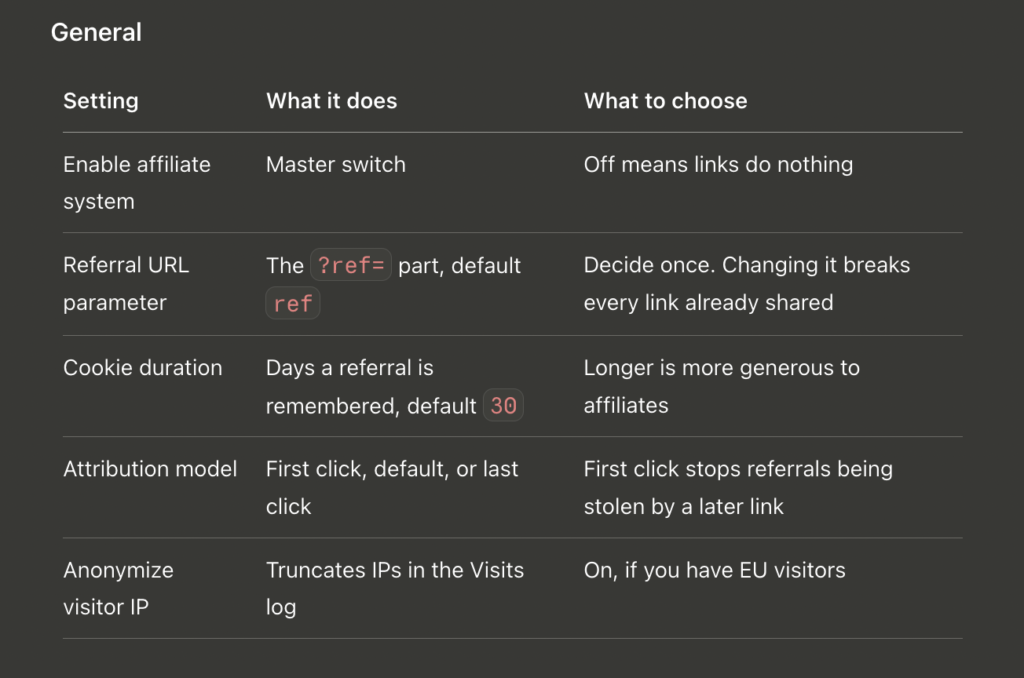Click the ?ref= inline code snippet
Image resolution: width=1024 pixels, height=678 pixels.
(351, 265)
